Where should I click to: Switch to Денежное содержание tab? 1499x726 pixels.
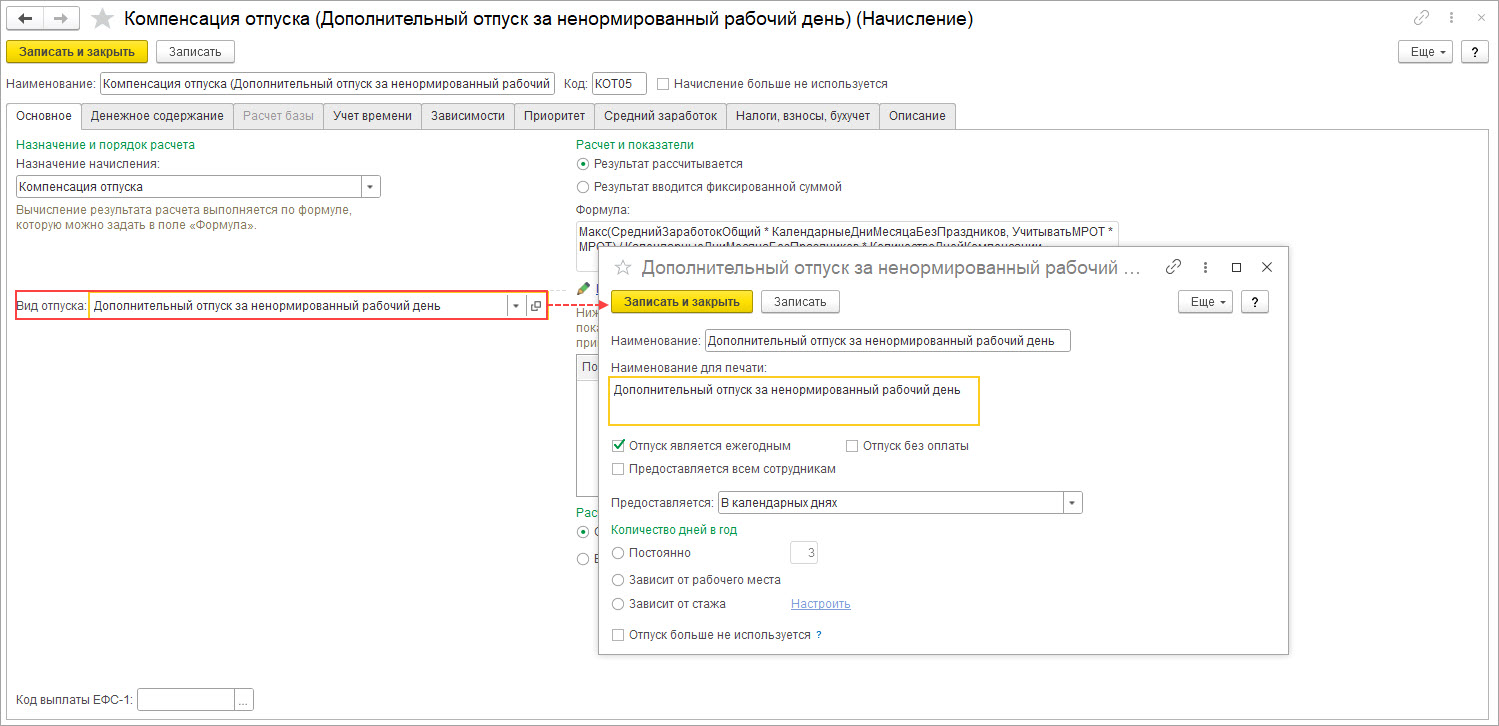click(x=158, y=116)
